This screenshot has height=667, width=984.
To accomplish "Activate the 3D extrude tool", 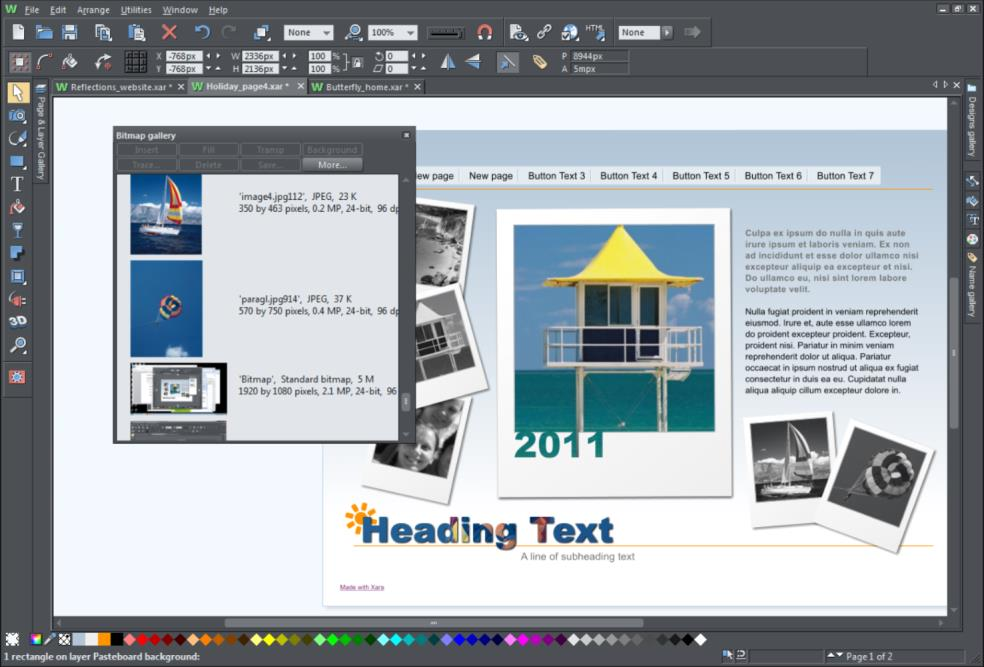I will pyautogui.click(x=17, y=321).
